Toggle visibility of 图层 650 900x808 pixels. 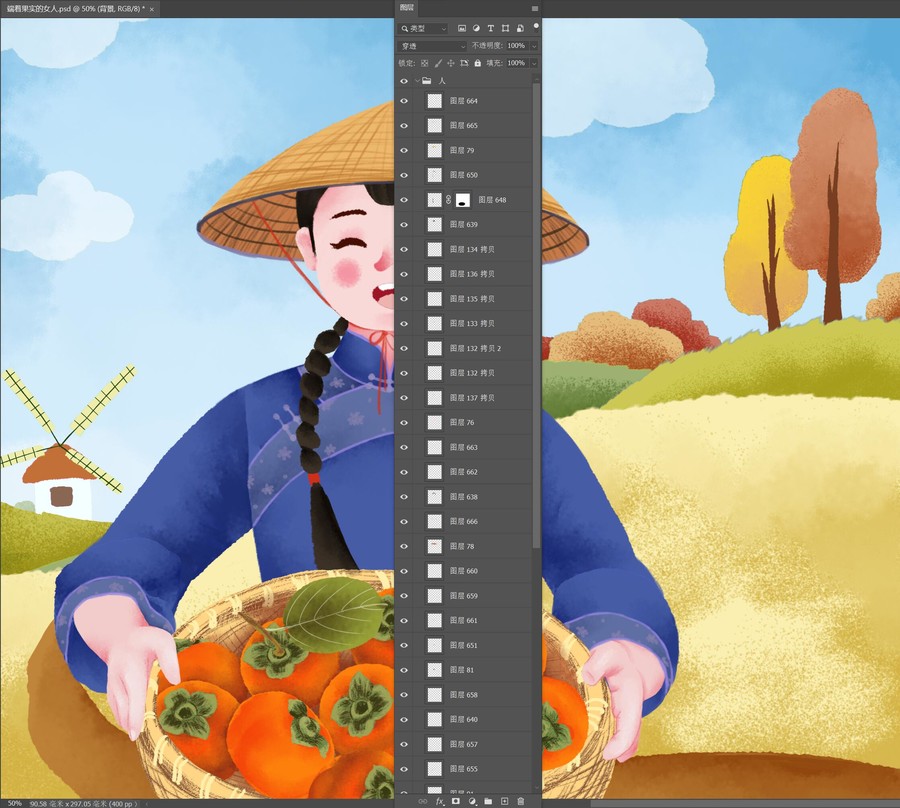tap(404, 175)
